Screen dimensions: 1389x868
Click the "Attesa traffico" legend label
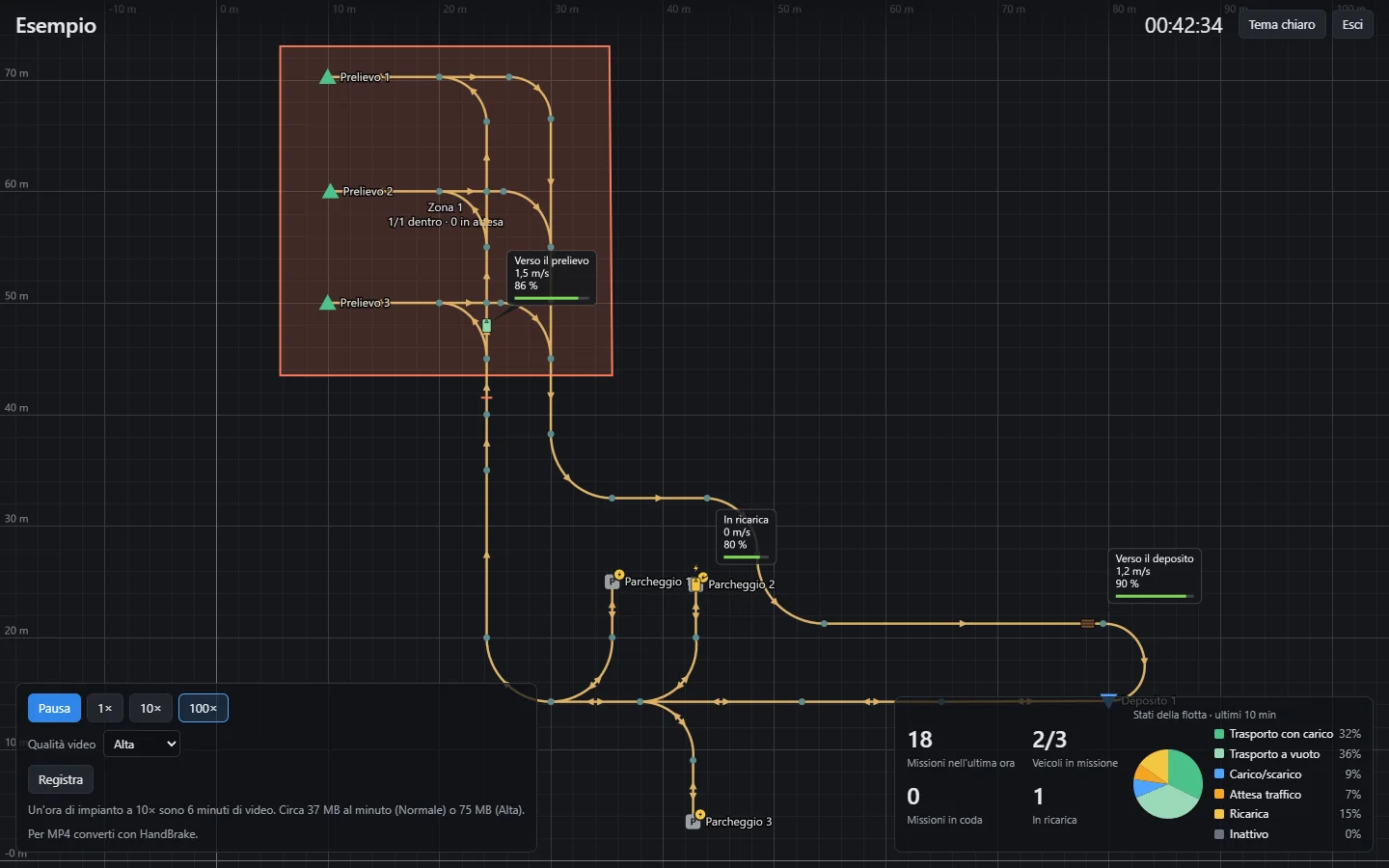point(1266,795)
